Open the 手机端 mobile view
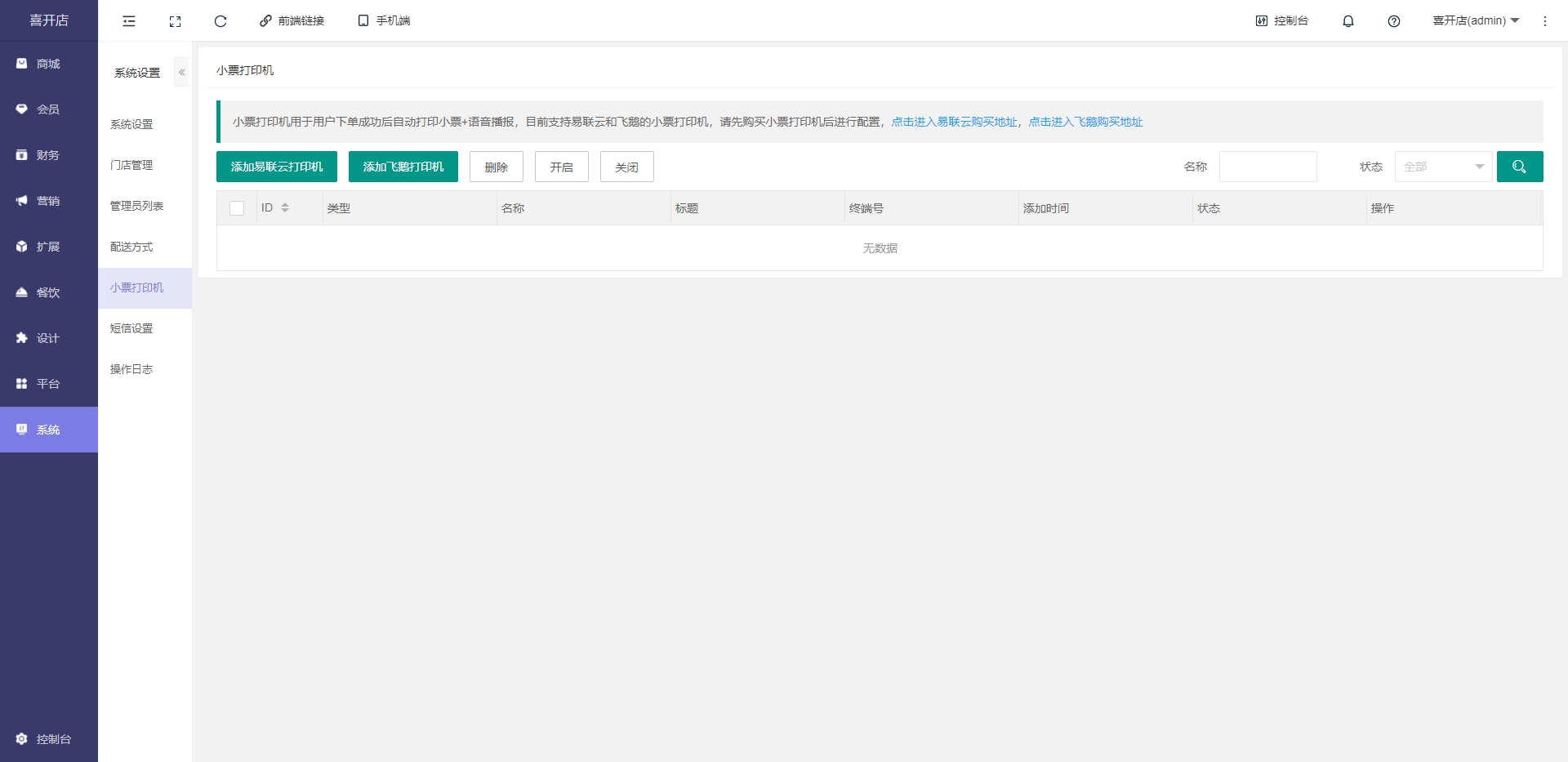The width and height of the screenshot is (1568, 762). [x=384, y=21]
